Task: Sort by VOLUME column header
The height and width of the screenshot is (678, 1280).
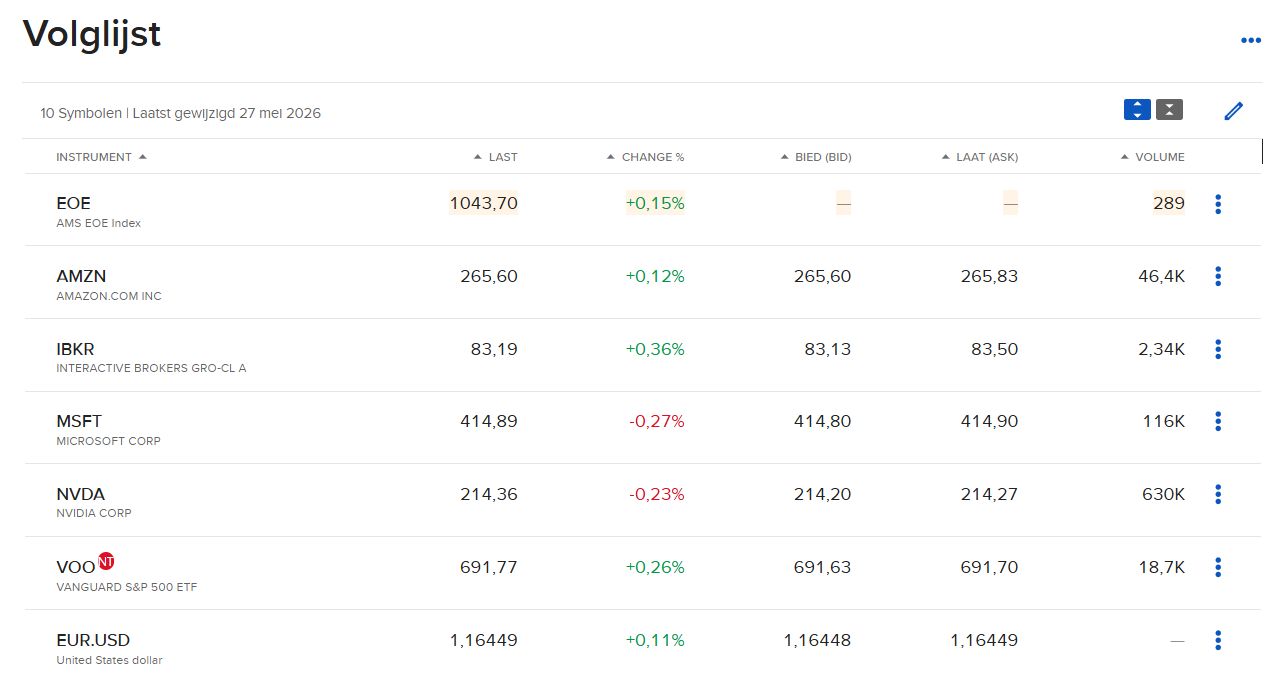Action: (1153, 157)
